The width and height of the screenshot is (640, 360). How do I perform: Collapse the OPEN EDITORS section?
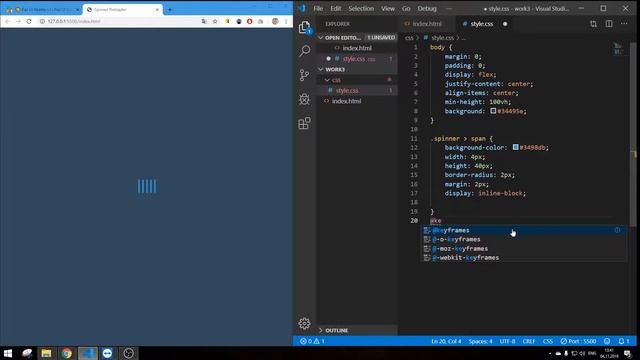[321, 38]
